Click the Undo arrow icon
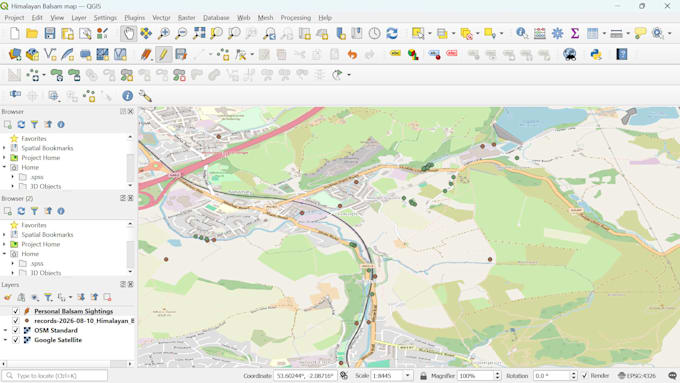Viewport: 680px width, 383px height. click(x=352, y=55)
